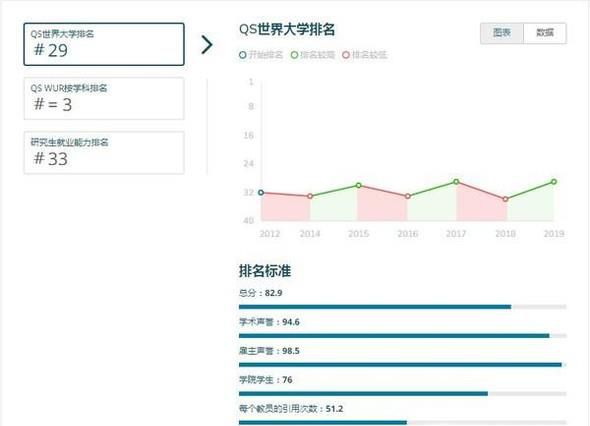590x426 pixels.
Task: Switch to the 数据 data view
Action: pos(545,33)
